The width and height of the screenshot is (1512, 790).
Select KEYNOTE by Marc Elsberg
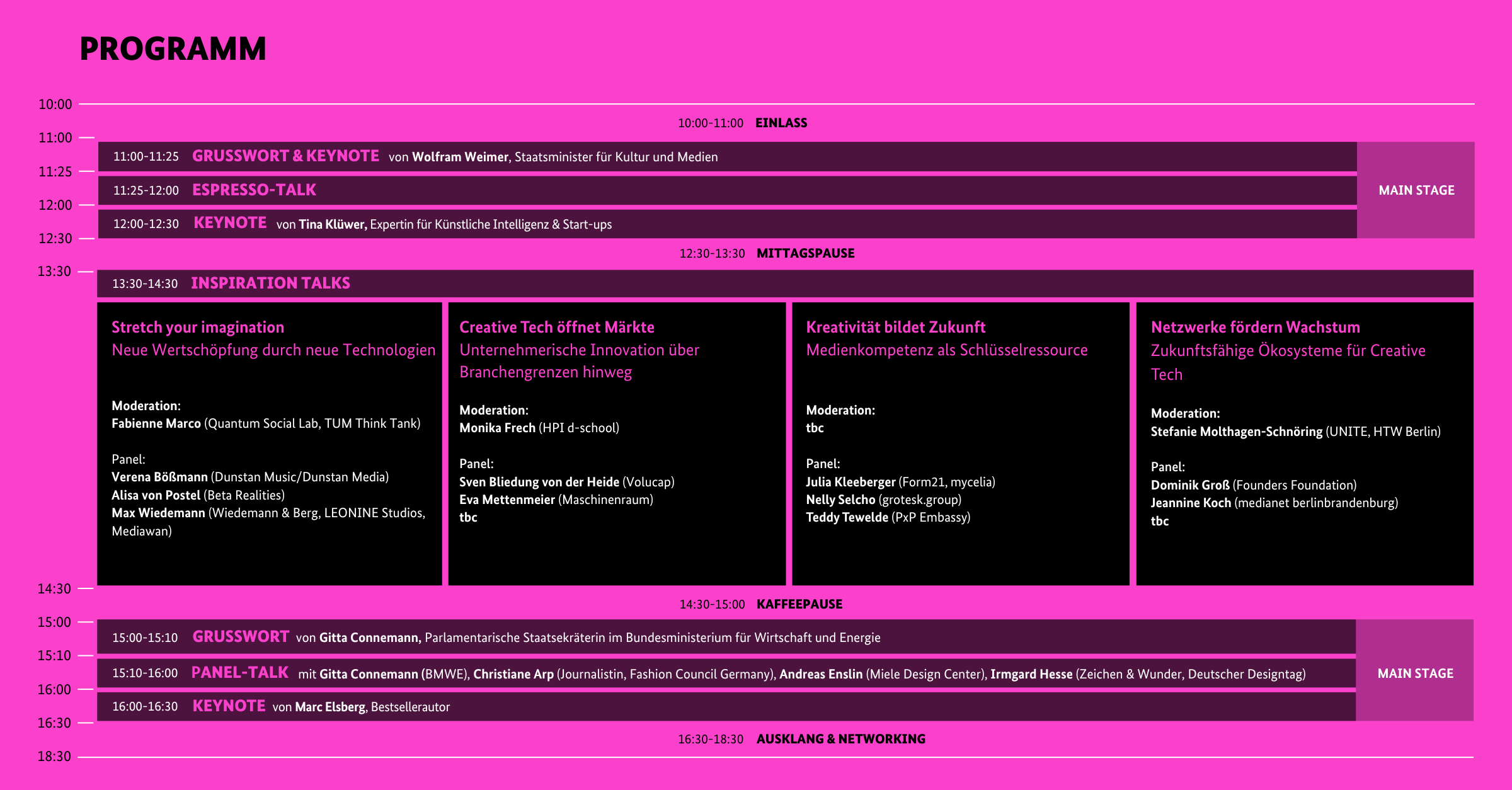(229, 706)
